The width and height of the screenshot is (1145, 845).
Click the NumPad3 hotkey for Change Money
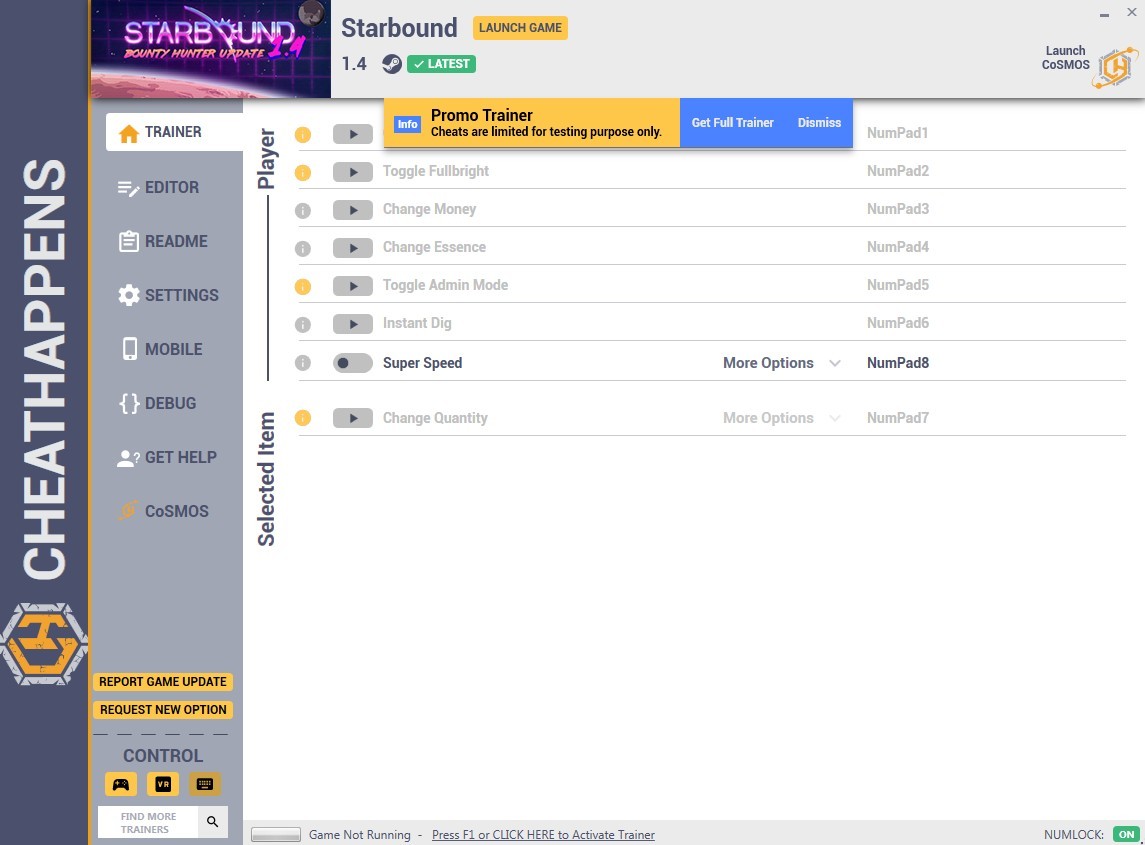(897, 209)
